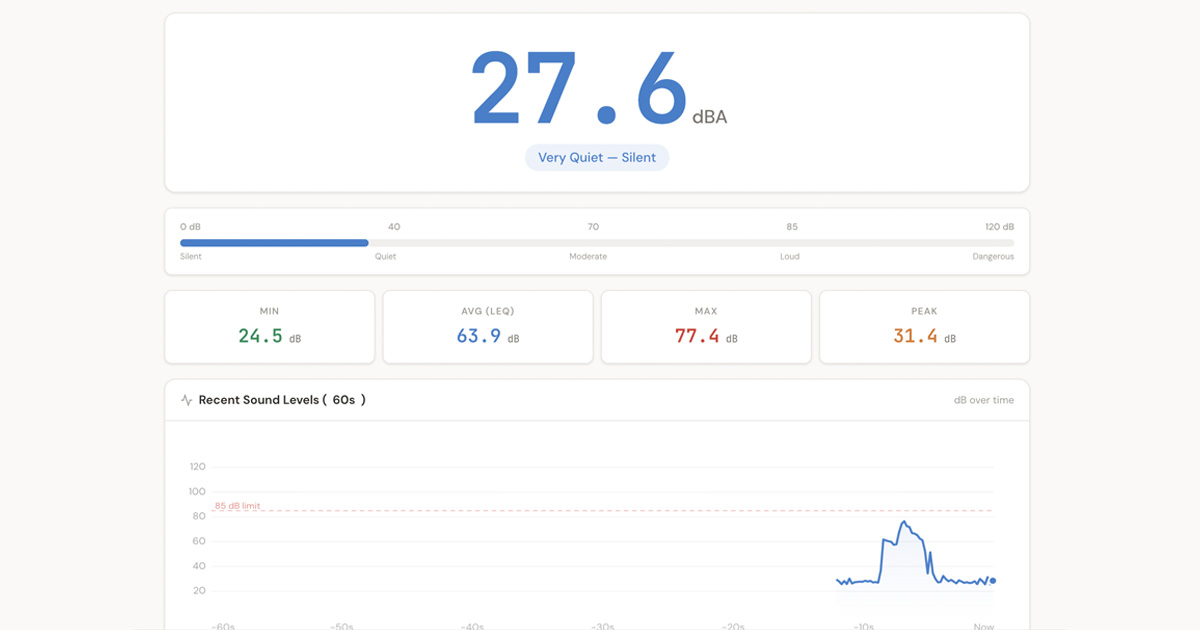Click the Quiet label under the scale
This screenshot has width=1200, height=630.
point(385,256)
